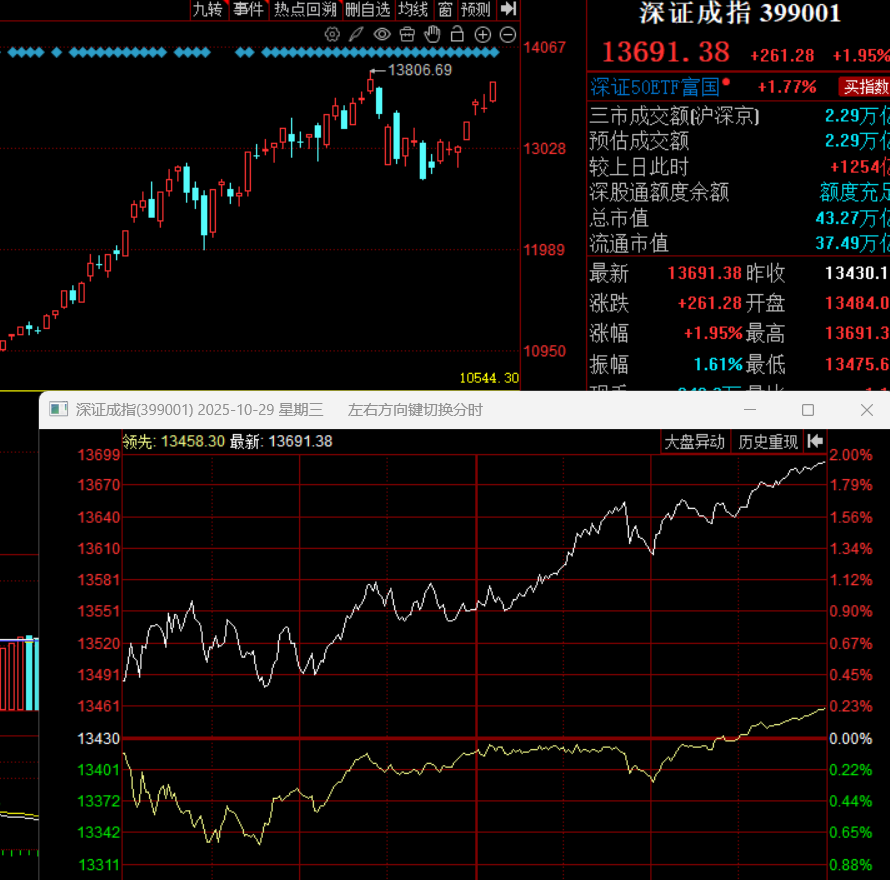
Task: Open 历史重现 replay
Action: 768,441
